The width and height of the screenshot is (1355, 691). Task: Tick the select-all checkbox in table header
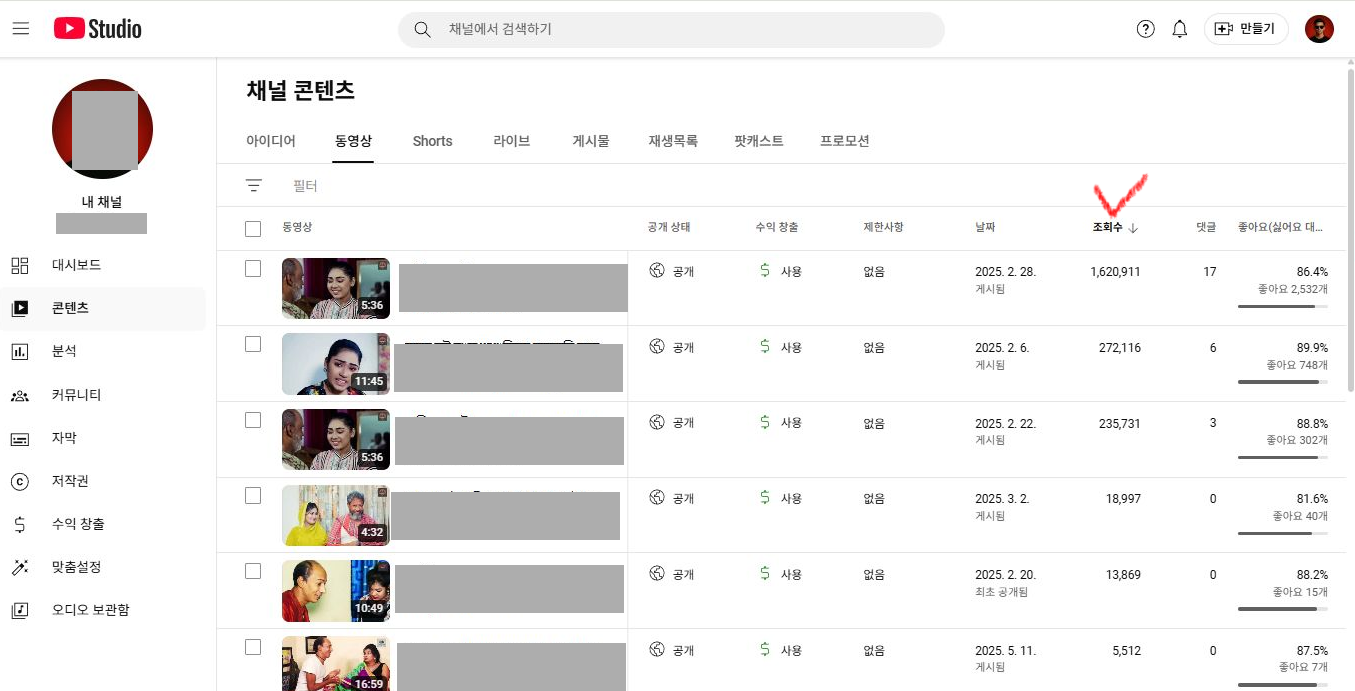(x=253, y=229)
